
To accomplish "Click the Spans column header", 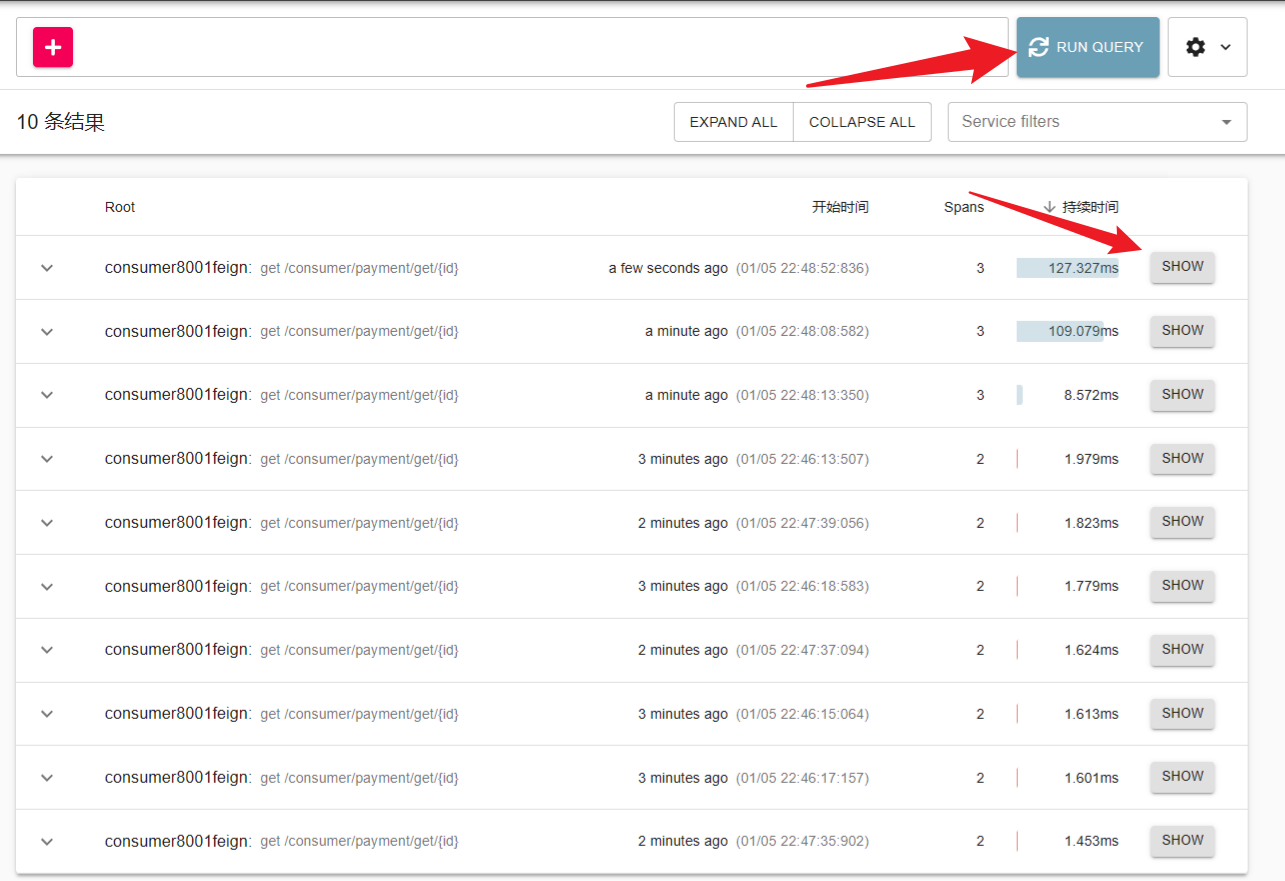I will click(x=963, y=207).
